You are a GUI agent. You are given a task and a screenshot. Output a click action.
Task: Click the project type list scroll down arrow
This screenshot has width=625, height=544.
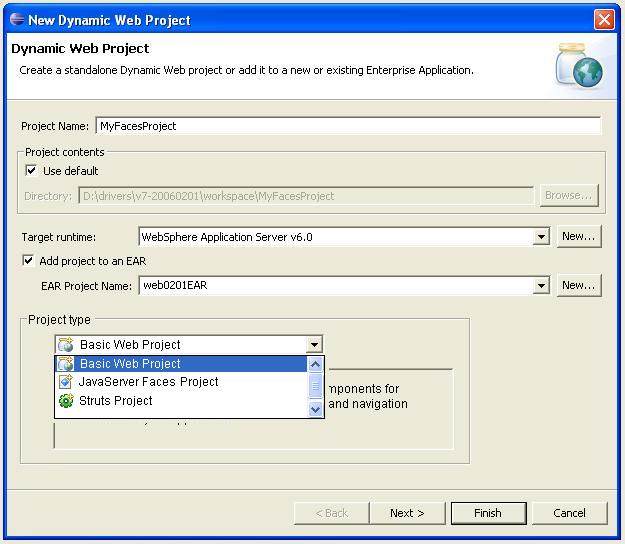[x=315, y=409]
